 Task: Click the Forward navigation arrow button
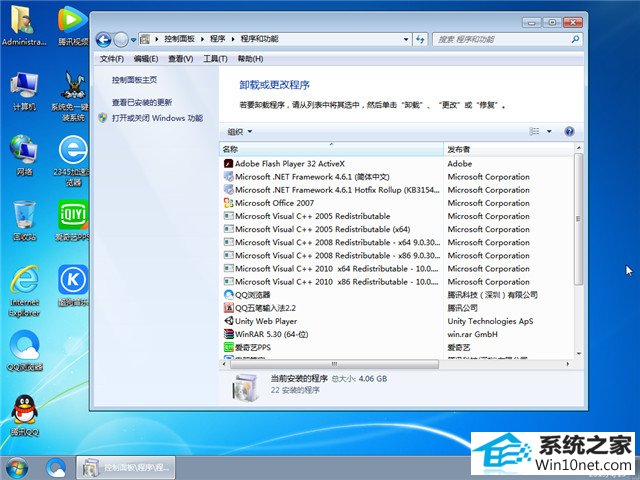coord(121,40)
